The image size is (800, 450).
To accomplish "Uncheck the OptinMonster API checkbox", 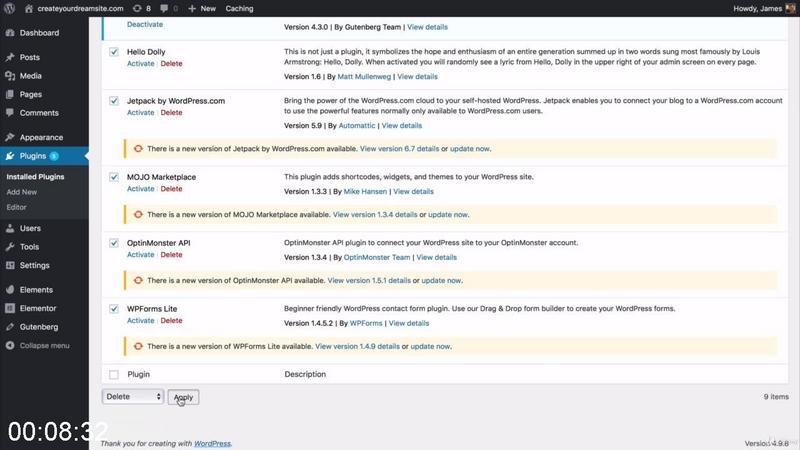I will [x=114, y=243].
